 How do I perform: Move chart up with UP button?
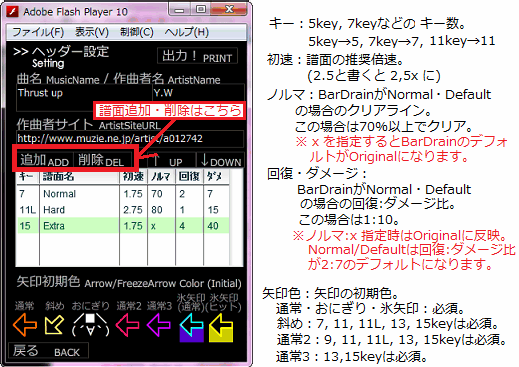(168, 160)
